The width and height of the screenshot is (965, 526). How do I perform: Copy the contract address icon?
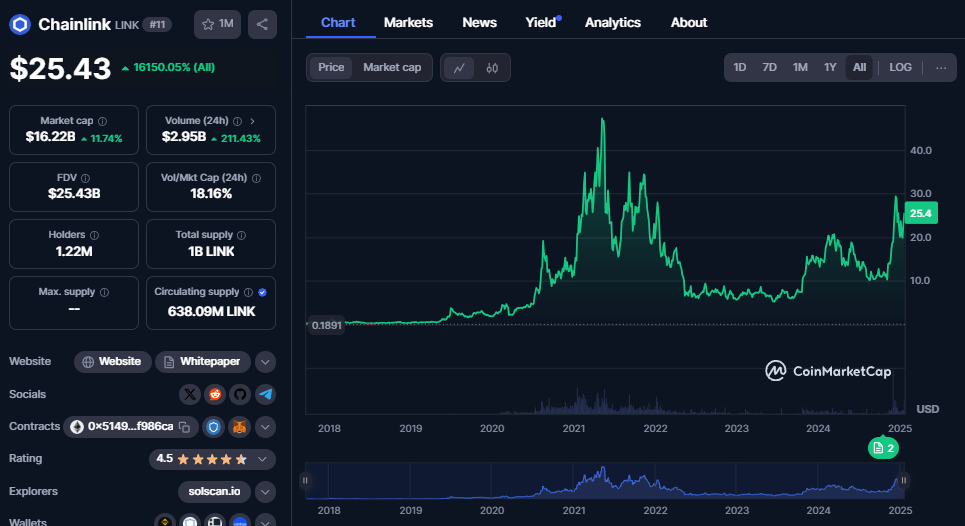pos(184,427)
